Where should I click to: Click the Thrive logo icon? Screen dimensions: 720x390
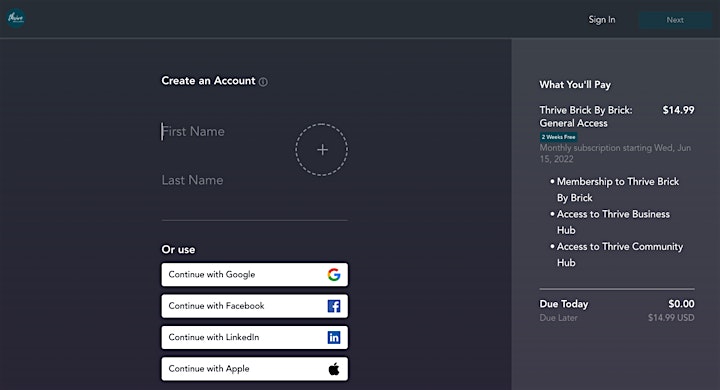(16, 18)
